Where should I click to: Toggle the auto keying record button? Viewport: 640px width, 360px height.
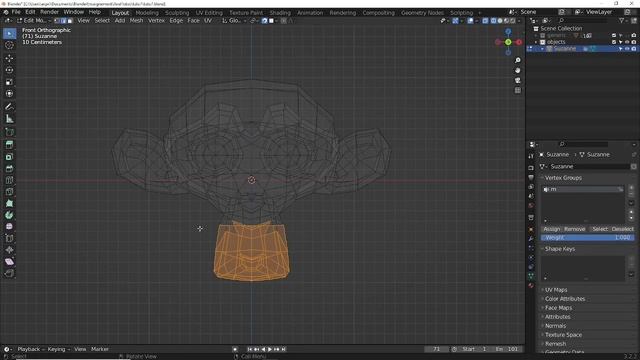[235, 349]
